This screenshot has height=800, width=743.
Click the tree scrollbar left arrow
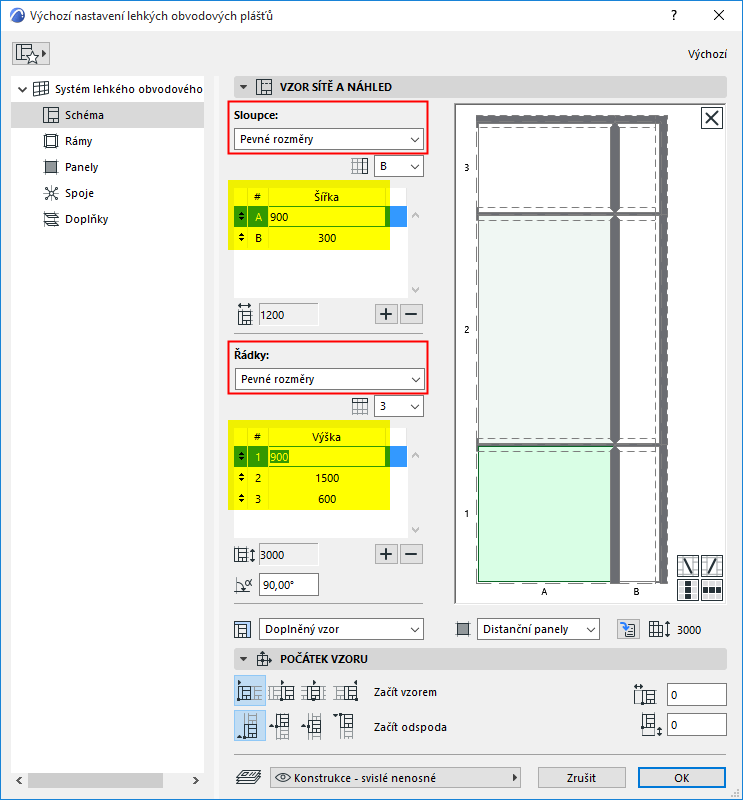[19, 781]
